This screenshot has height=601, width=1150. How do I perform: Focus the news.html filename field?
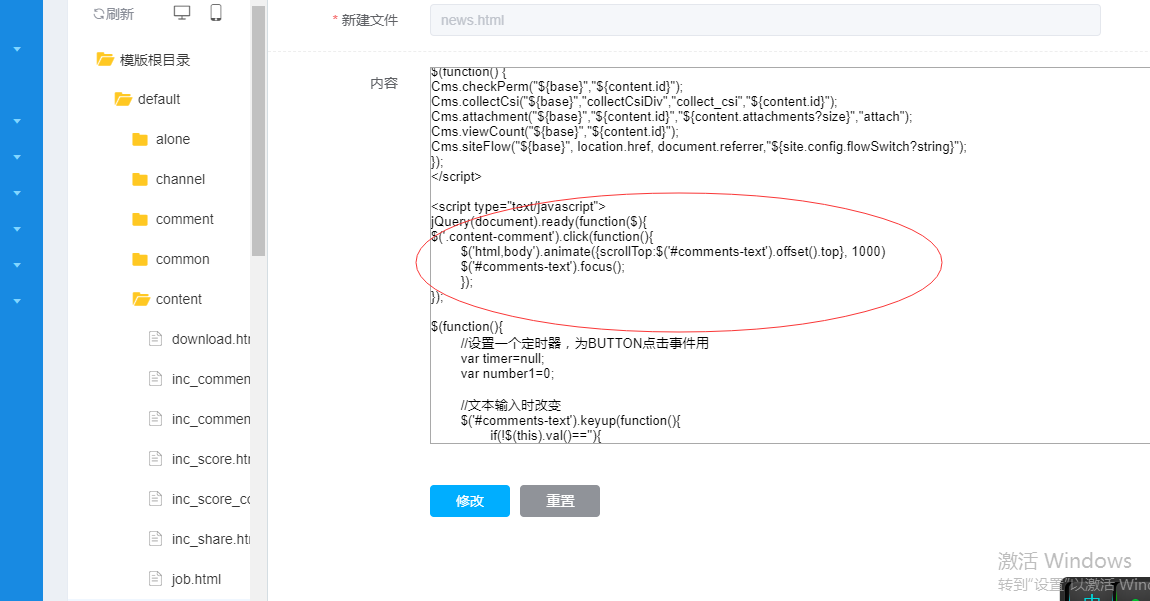click(x=765, y=20)
